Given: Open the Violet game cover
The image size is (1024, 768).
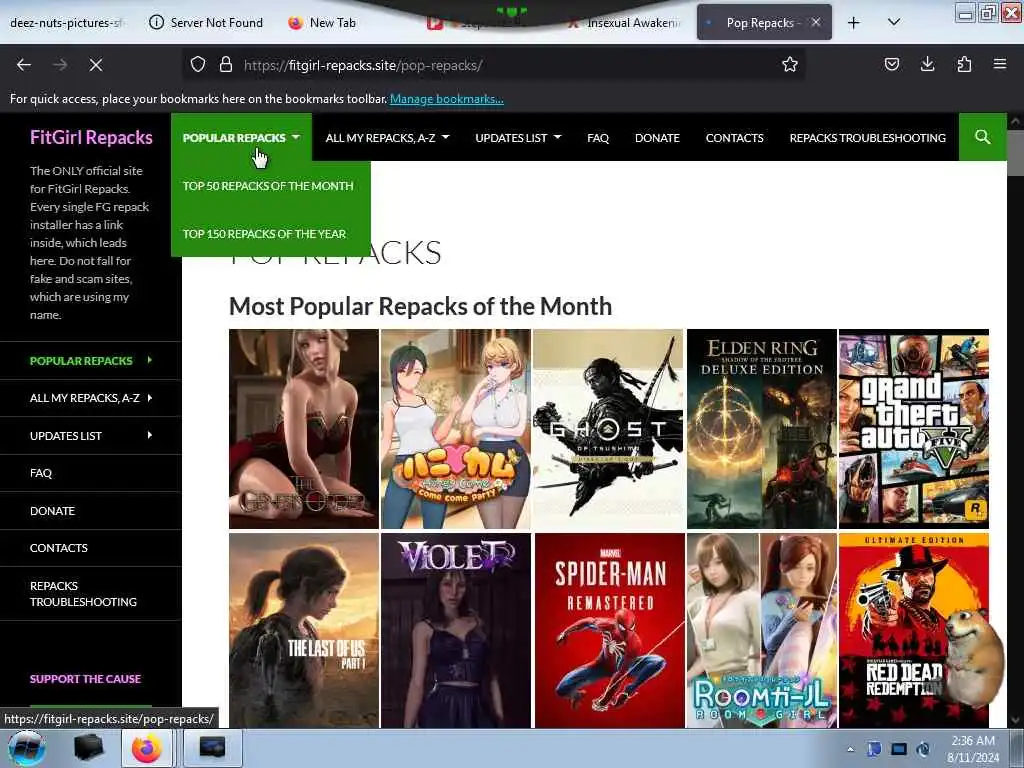Looking at the screenshot, I should [x=456, y=630].
